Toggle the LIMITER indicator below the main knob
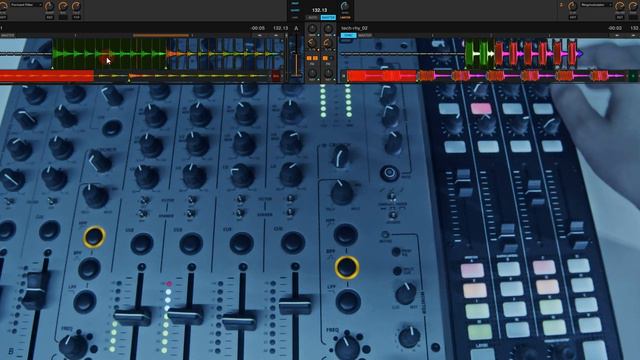Image resolution: width=640 pixels, height=360 pixels. click(345, 18)
